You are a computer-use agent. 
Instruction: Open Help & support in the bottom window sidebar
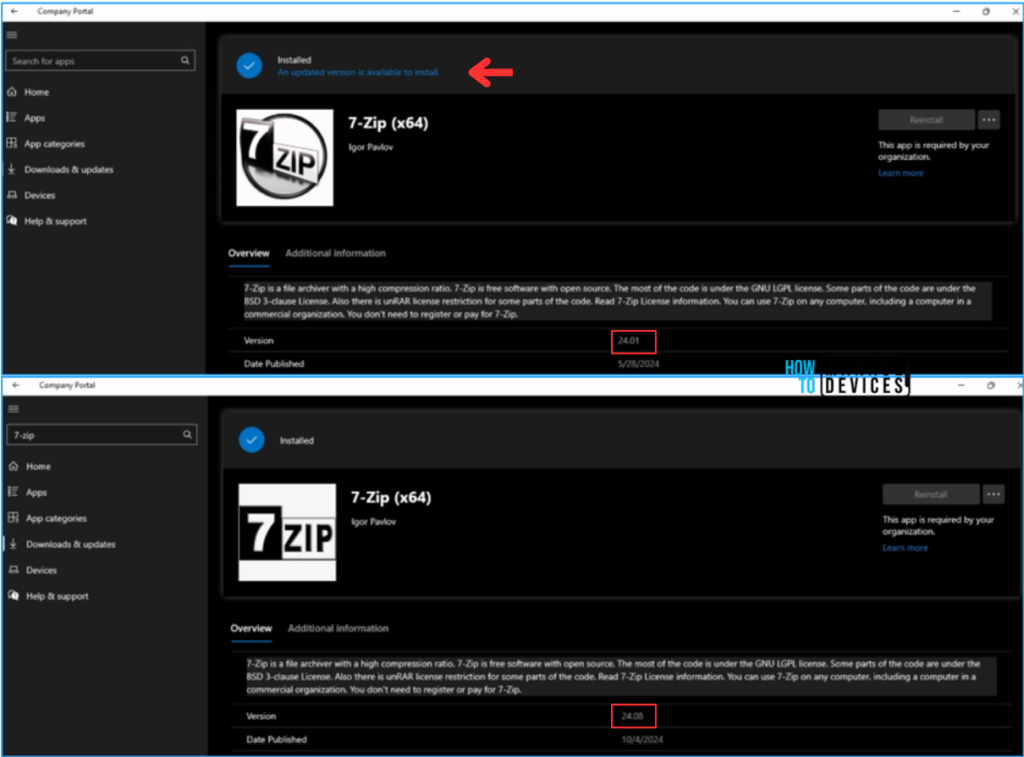(57, 596)
